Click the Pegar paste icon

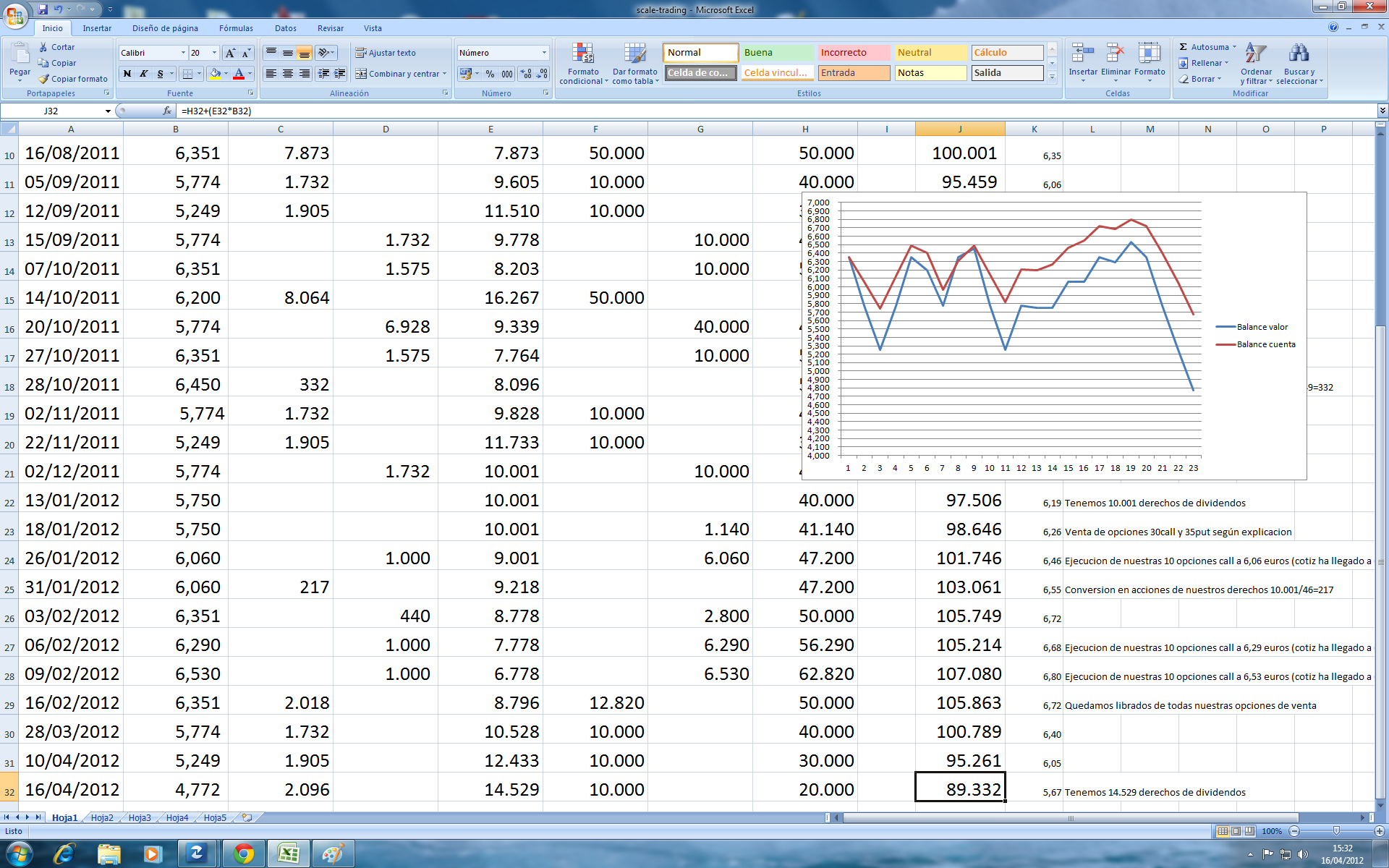(x=20, y=56)
